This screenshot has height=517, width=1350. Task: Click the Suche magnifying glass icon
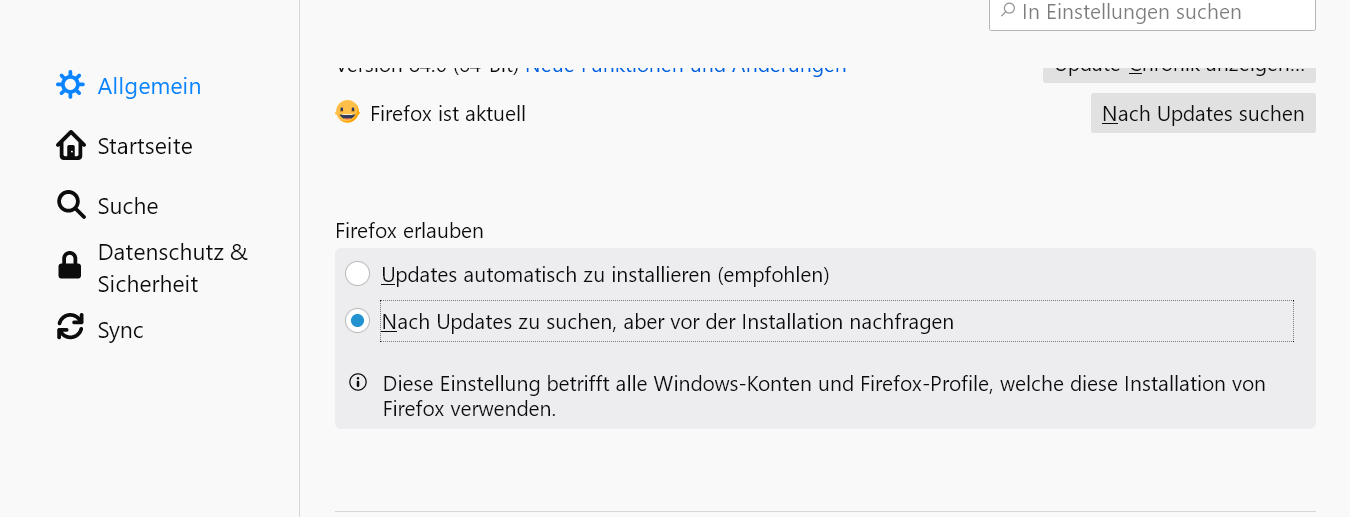click(70, 206)
